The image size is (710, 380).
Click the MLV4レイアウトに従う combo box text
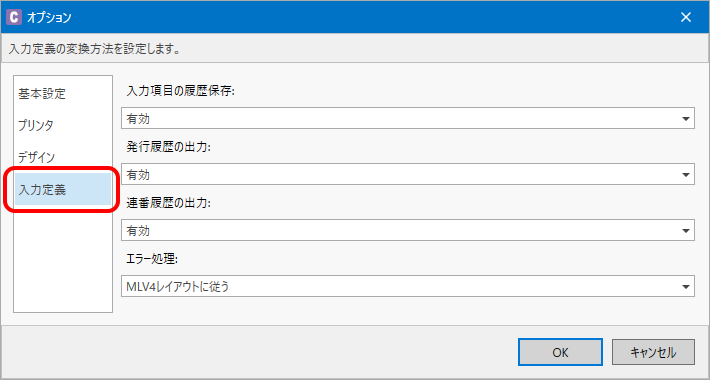(178, 287)
